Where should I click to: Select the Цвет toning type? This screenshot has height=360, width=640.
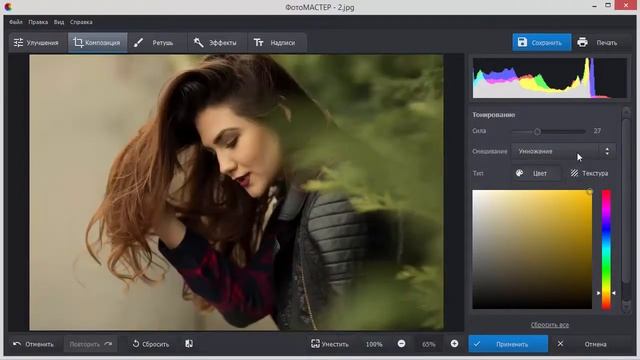[x=536, y=173]
